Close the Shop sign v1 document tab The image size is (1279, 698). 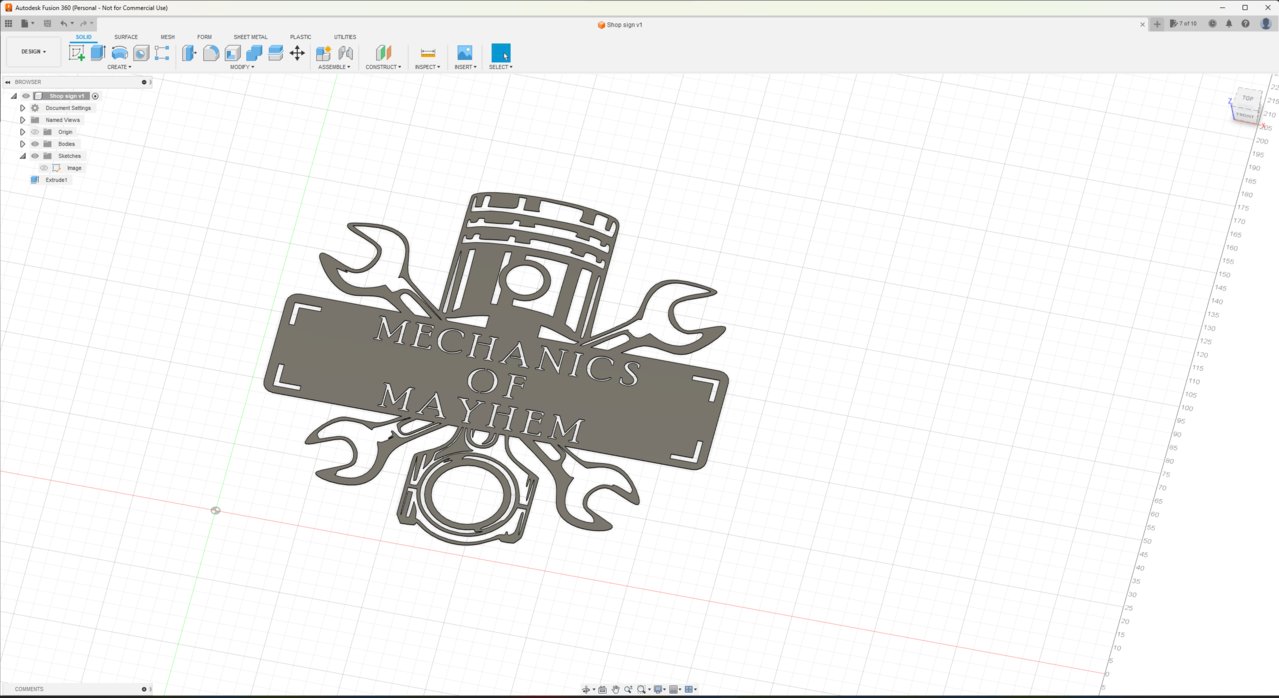1144,24
